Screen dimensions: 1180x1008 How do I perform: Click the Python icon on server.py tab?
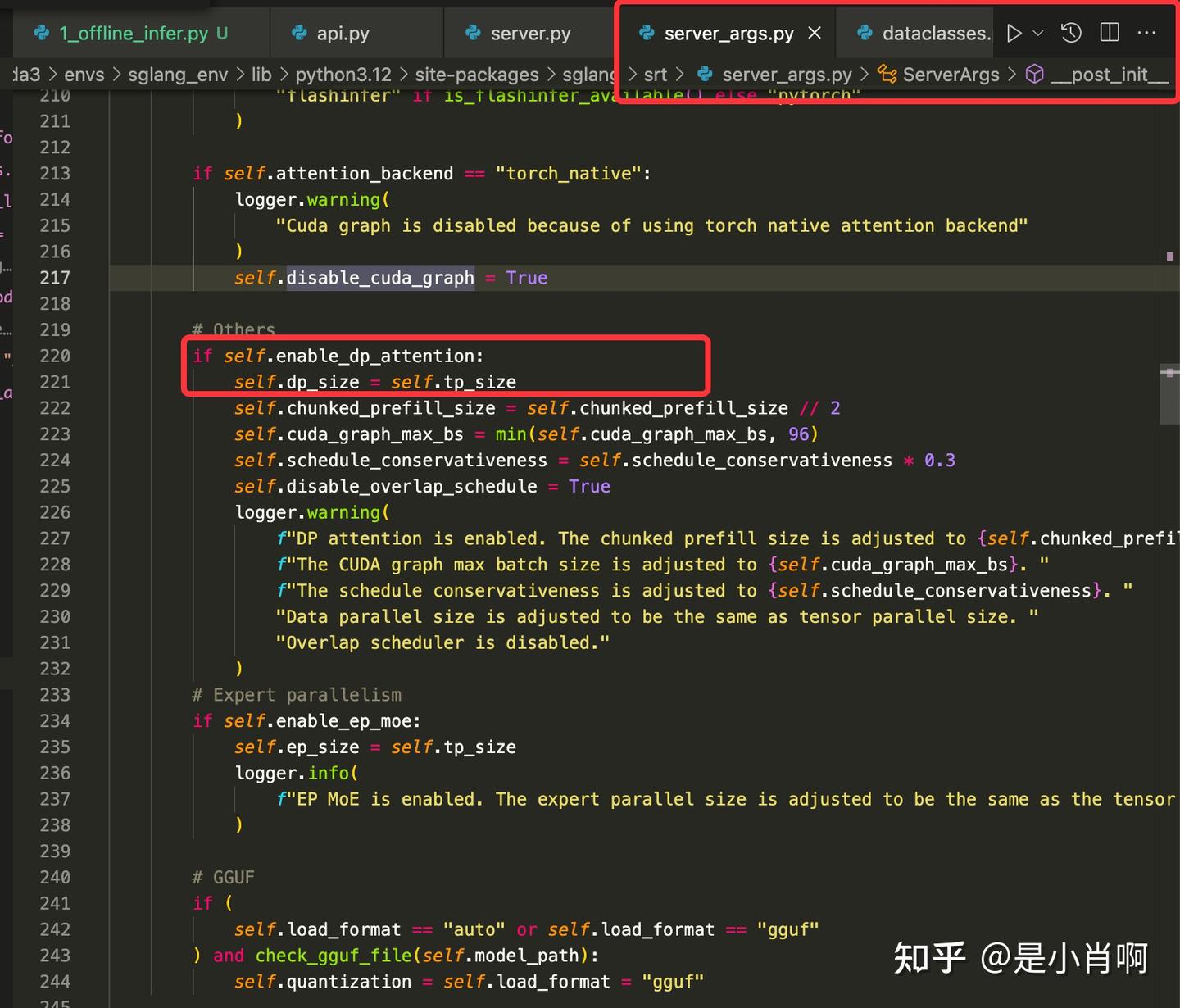click(473, 33)
